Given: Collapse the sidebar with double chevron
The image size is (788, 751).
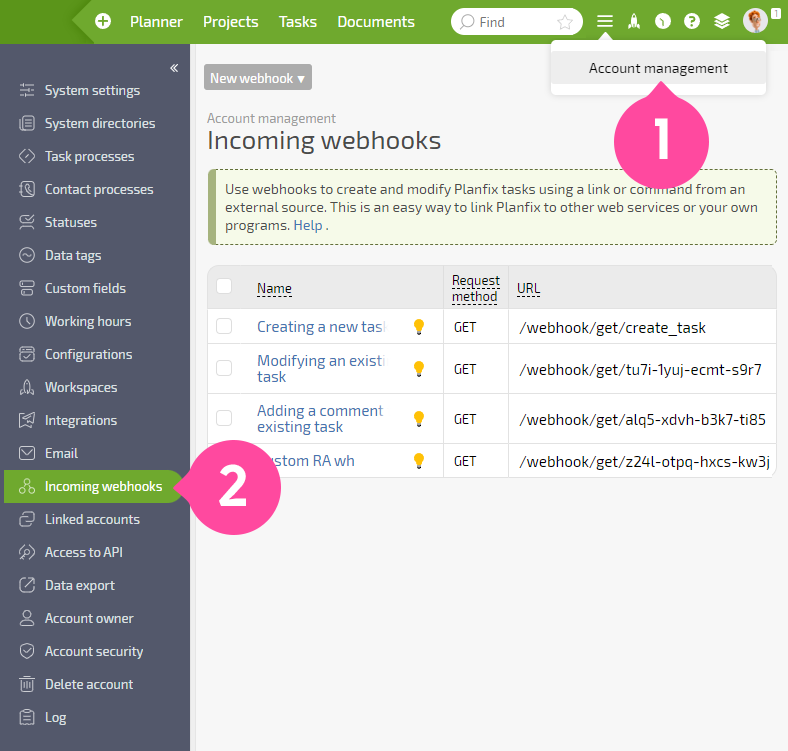Looking at the screenshot, I should (174, 68).
